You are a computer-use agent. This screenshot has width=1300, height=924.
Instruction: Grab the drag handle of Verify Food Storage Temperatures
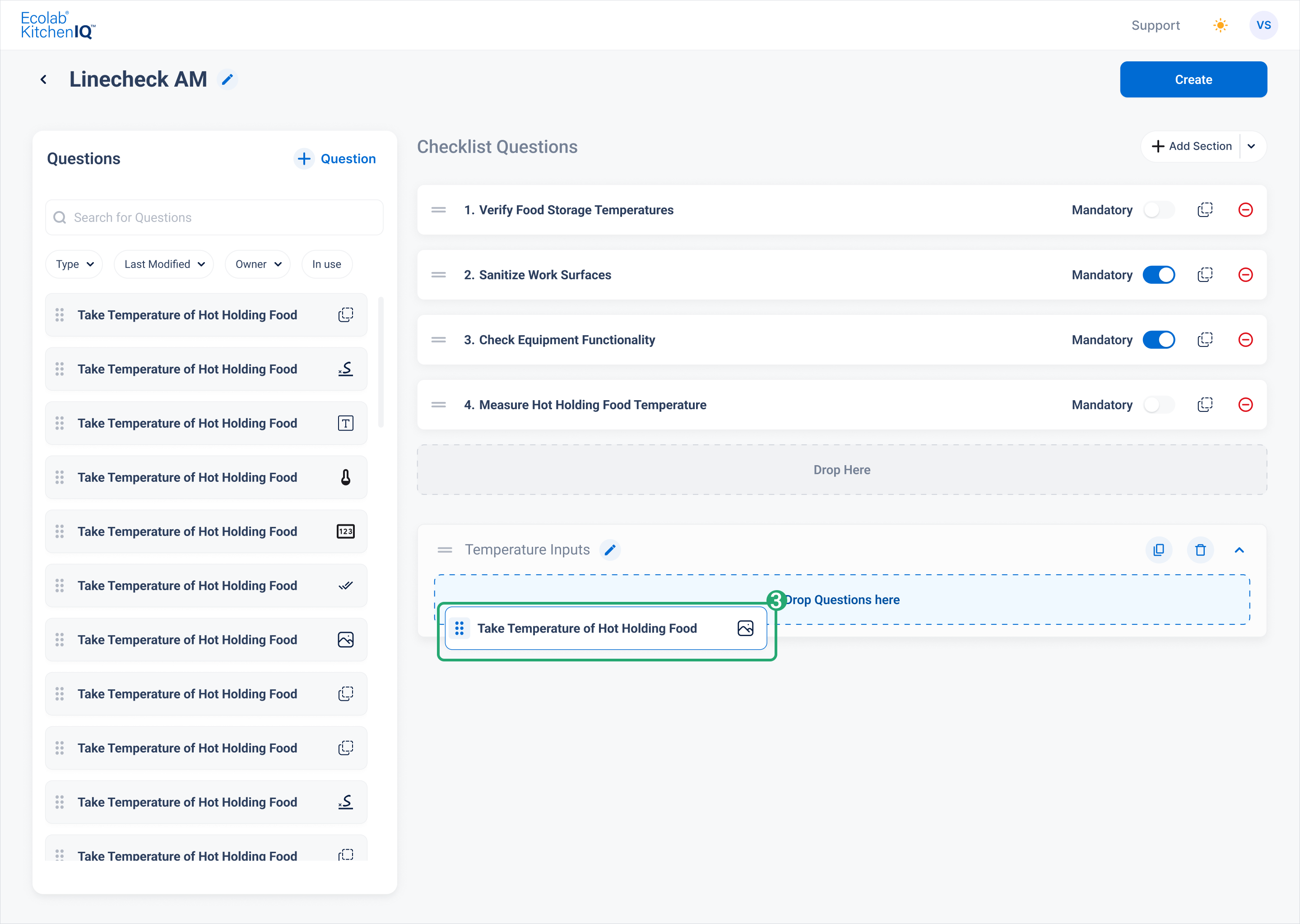pos(438,210)
